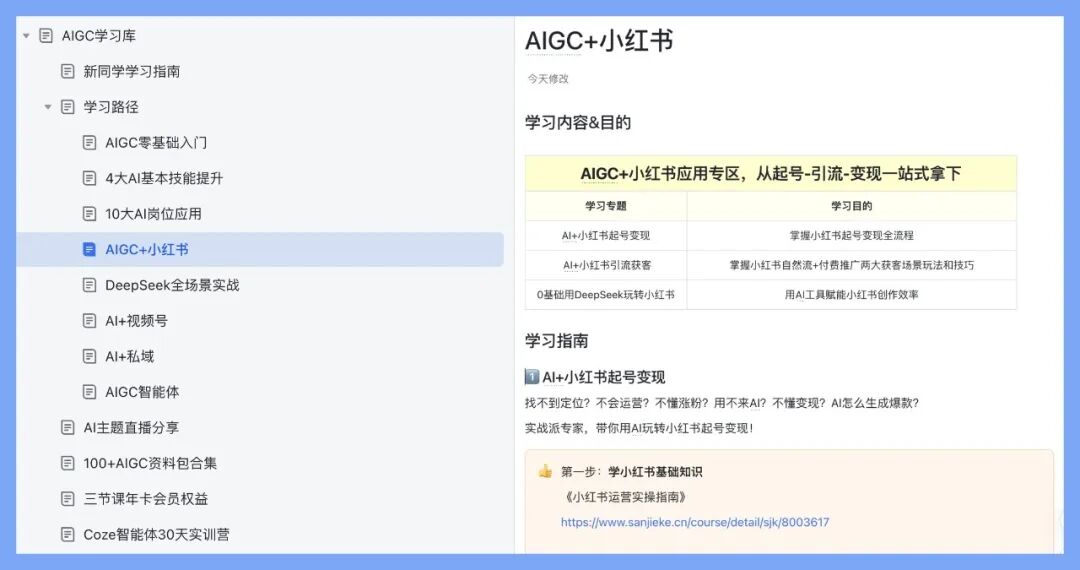
Task: Open 4大AI基本技能提升 page
Action: click(164, 178)
